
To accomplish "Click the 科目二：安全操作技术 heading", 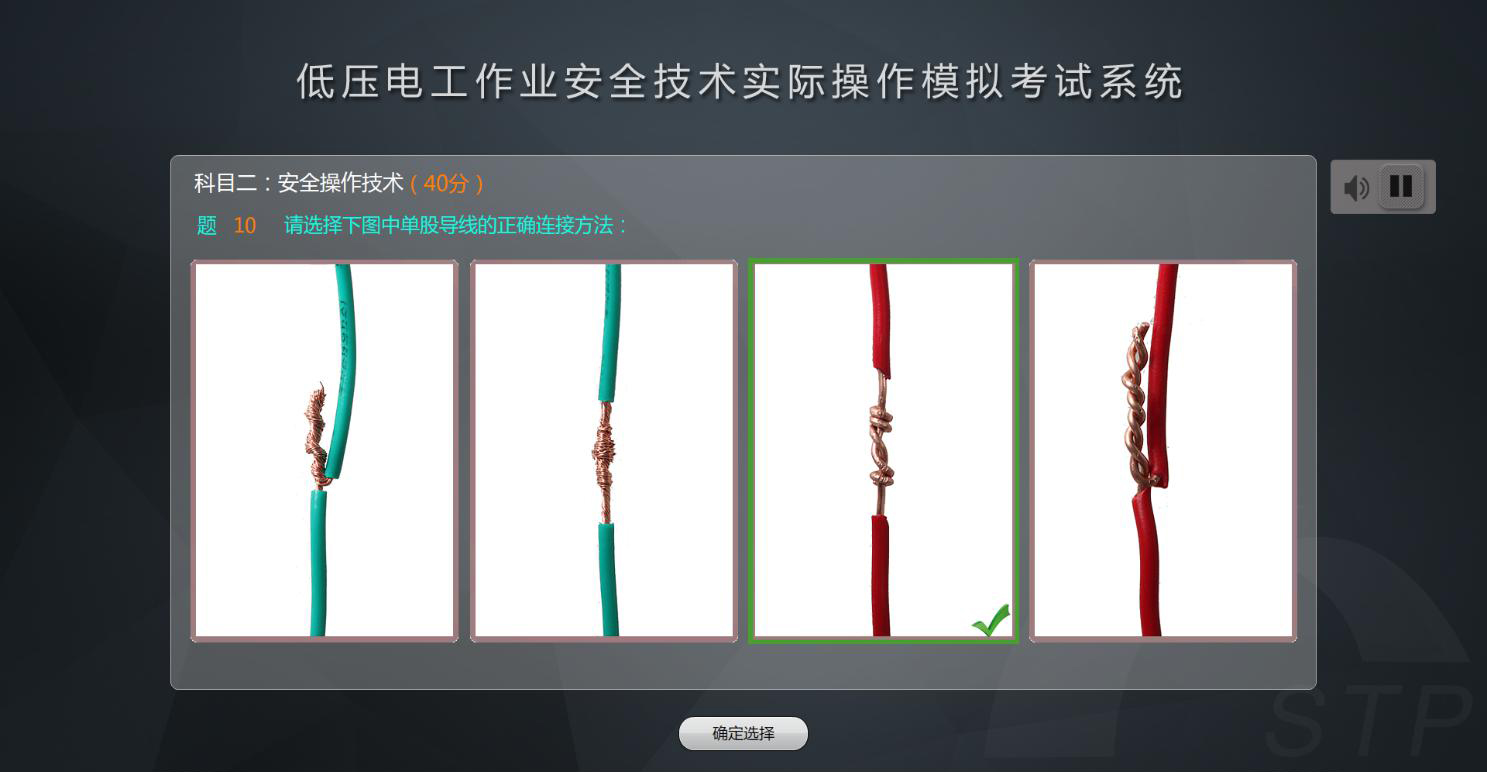I will [x=299, y=183].
